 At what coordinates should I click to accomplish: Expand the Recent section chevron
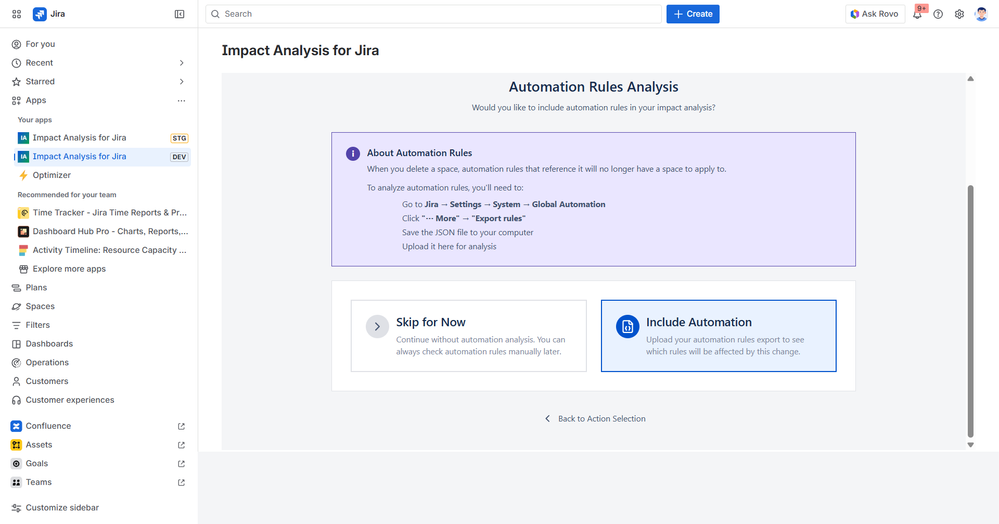pos(182,63)
